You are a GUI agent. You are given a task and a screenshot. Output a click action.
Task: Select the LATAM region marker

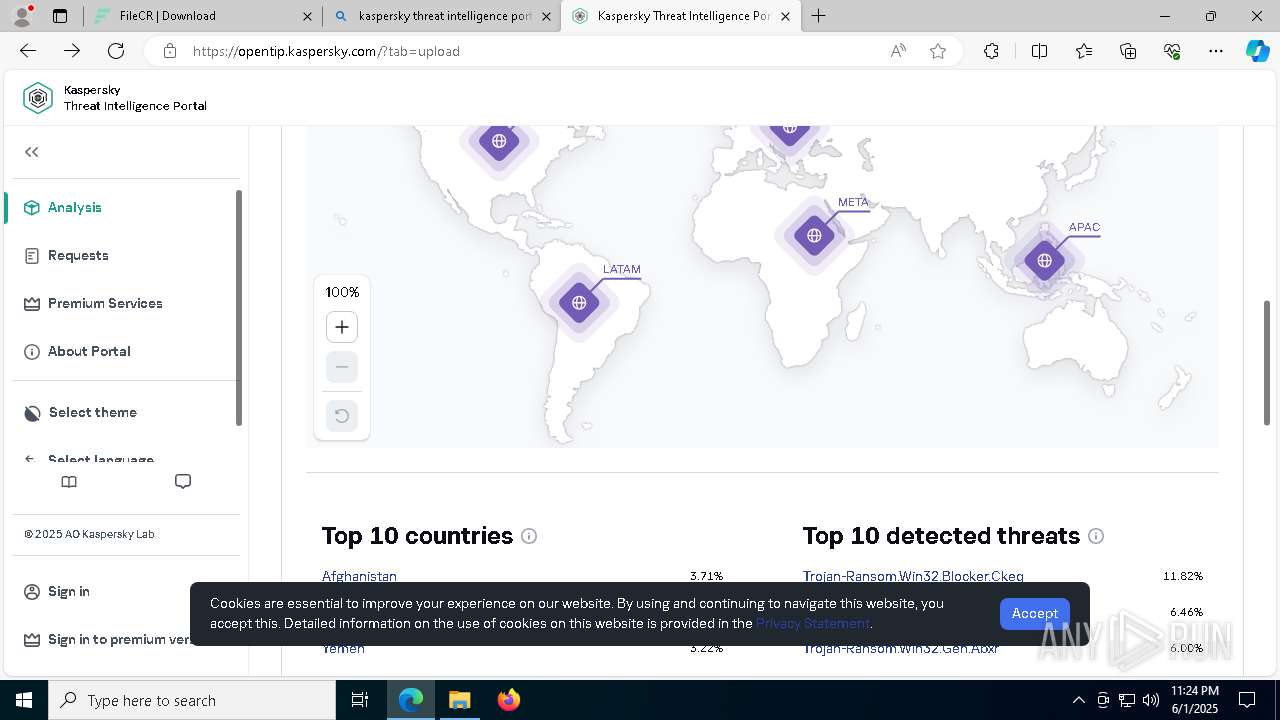tap(579, 302)
